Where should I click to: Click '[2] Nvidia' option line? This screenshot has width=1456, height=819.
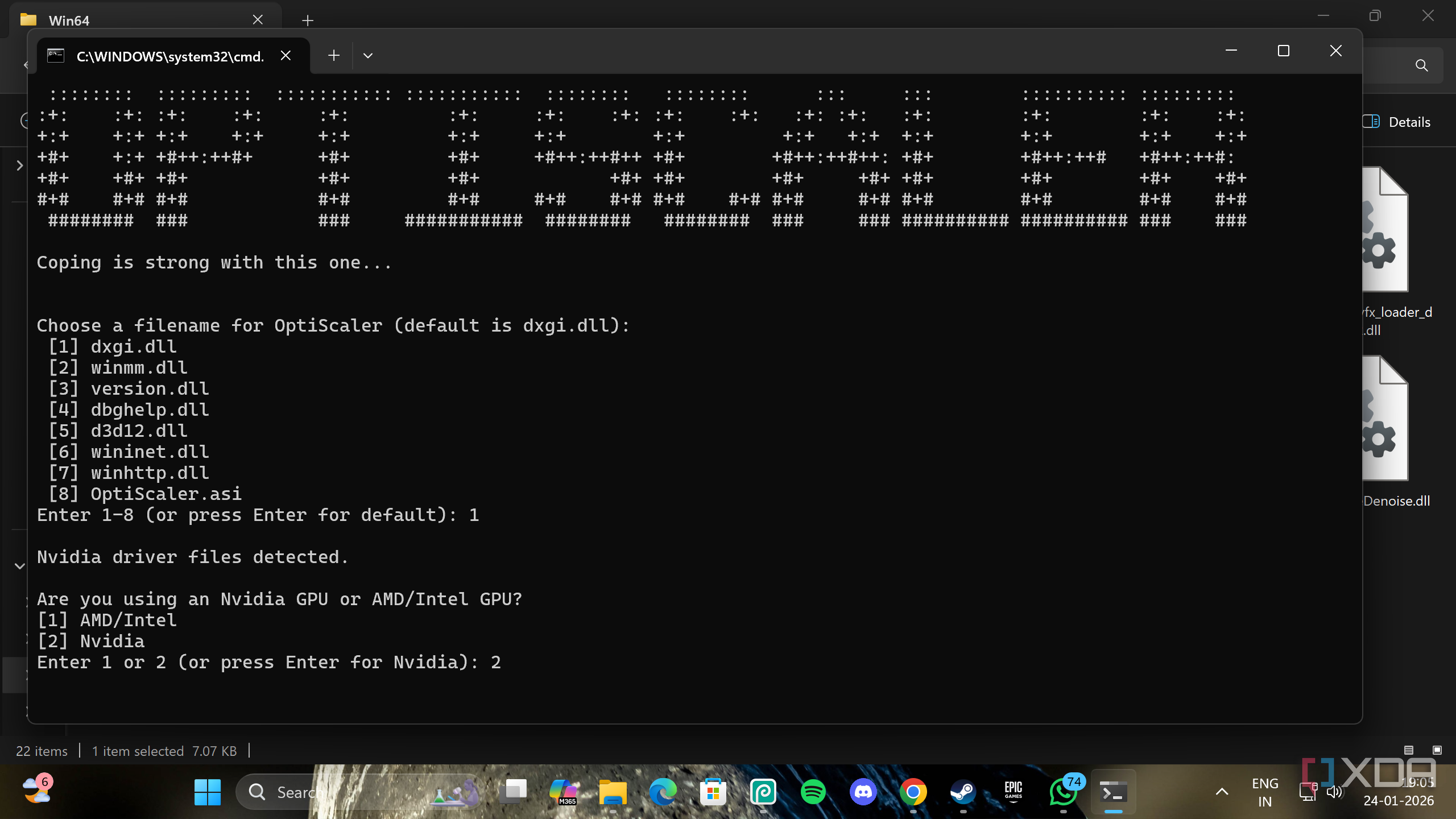pyautogui.click(x=91, y=641)
